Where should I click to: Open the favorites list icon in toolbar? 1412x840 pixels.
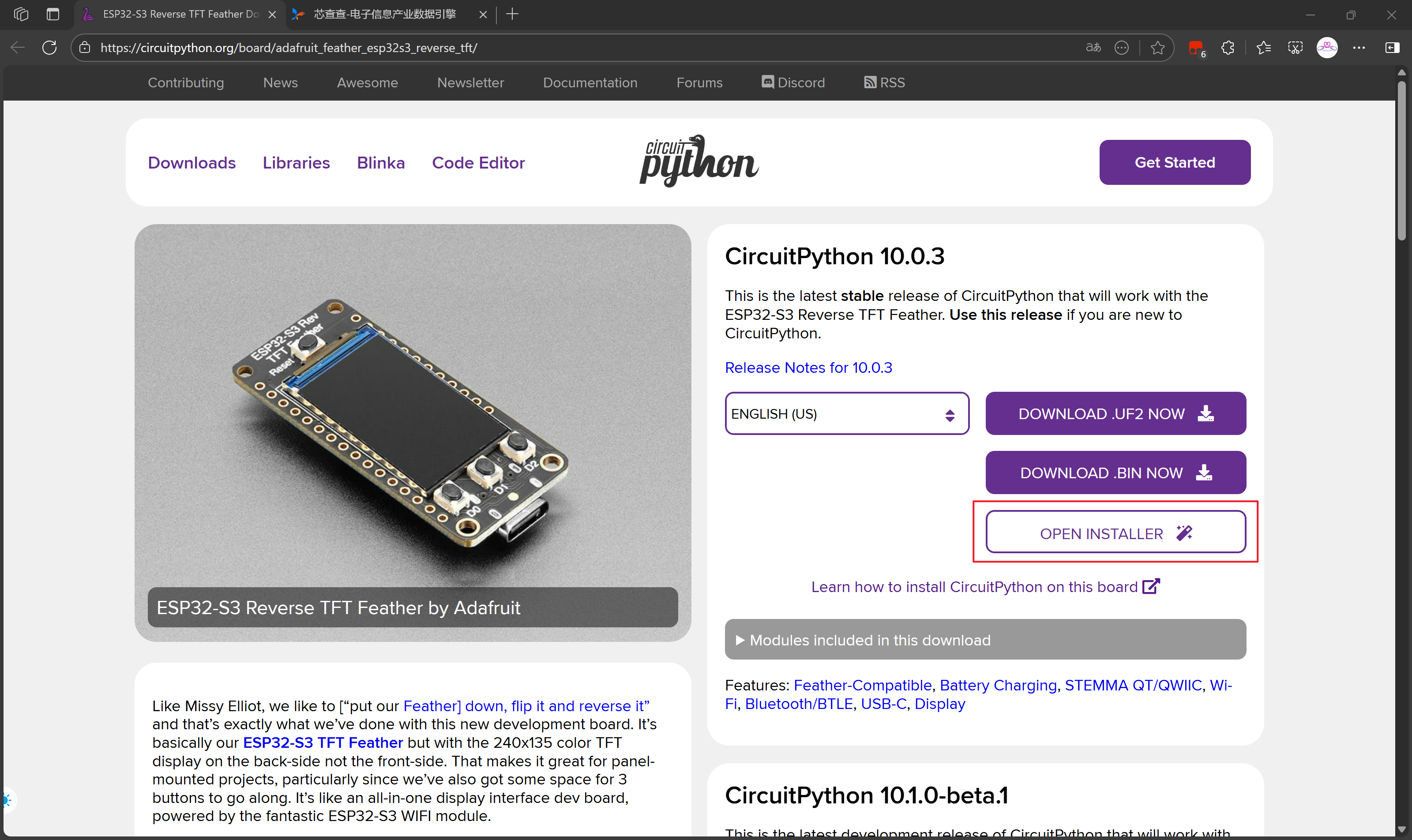pyautogui.click(x=1263, y=48)
